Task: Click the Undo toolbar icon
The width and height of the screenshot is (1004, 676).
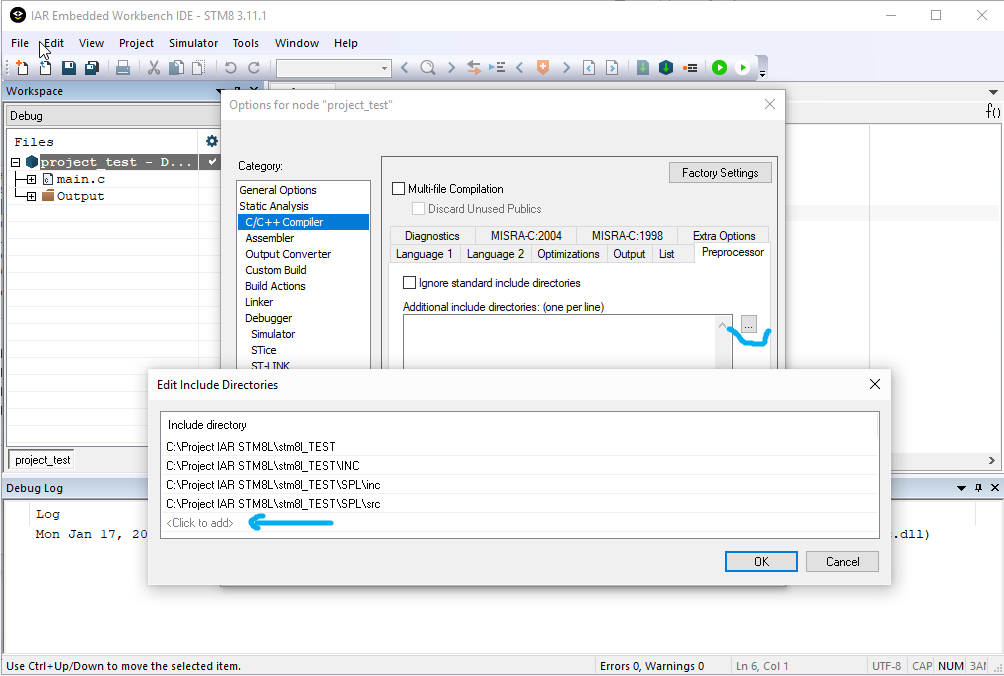Action: [x=231, y=67]
